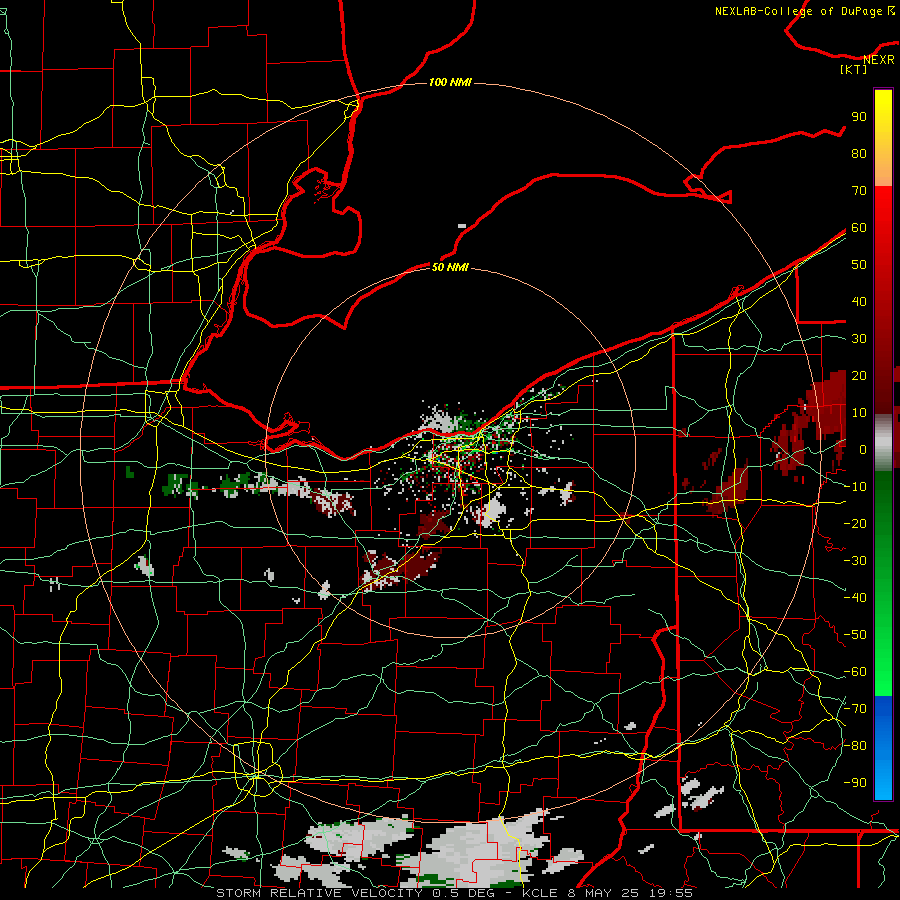This screenshot has height=900, width=900.
Task: Click the 30 value on velocity scale
Action: pyautogui.click(x=859, y=339)
